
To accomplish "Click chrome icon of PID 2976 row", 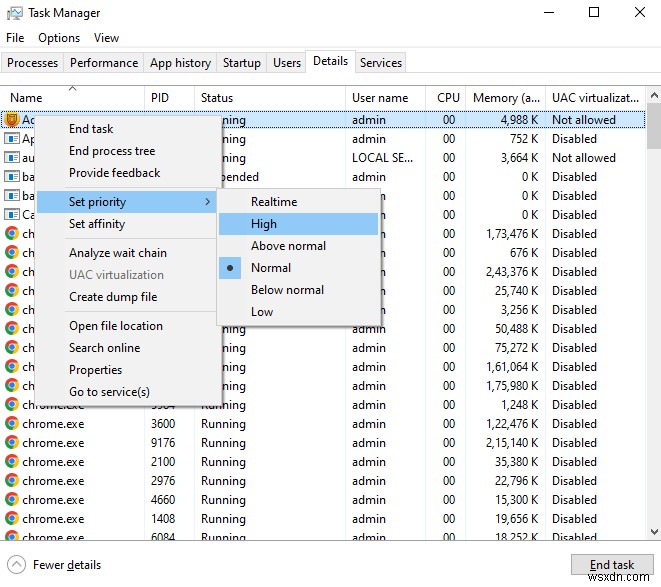I will (x=12, y=480).
